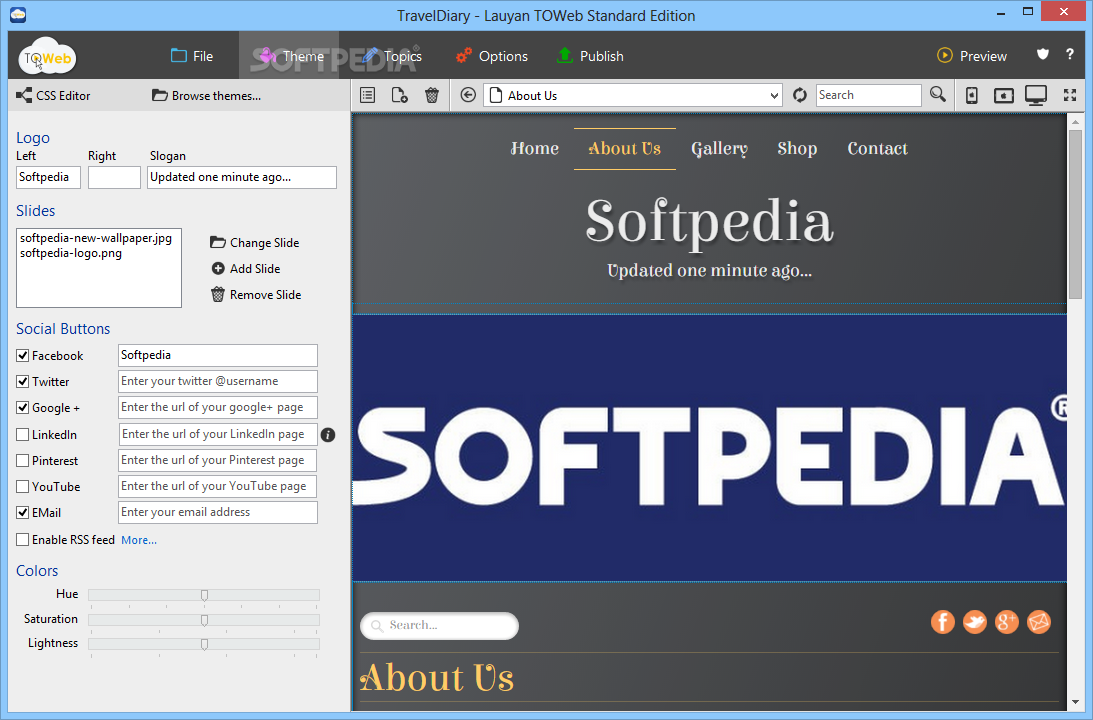
Task: Select softpedia-logo.png in slides list
Action: (x=71, y=253)
